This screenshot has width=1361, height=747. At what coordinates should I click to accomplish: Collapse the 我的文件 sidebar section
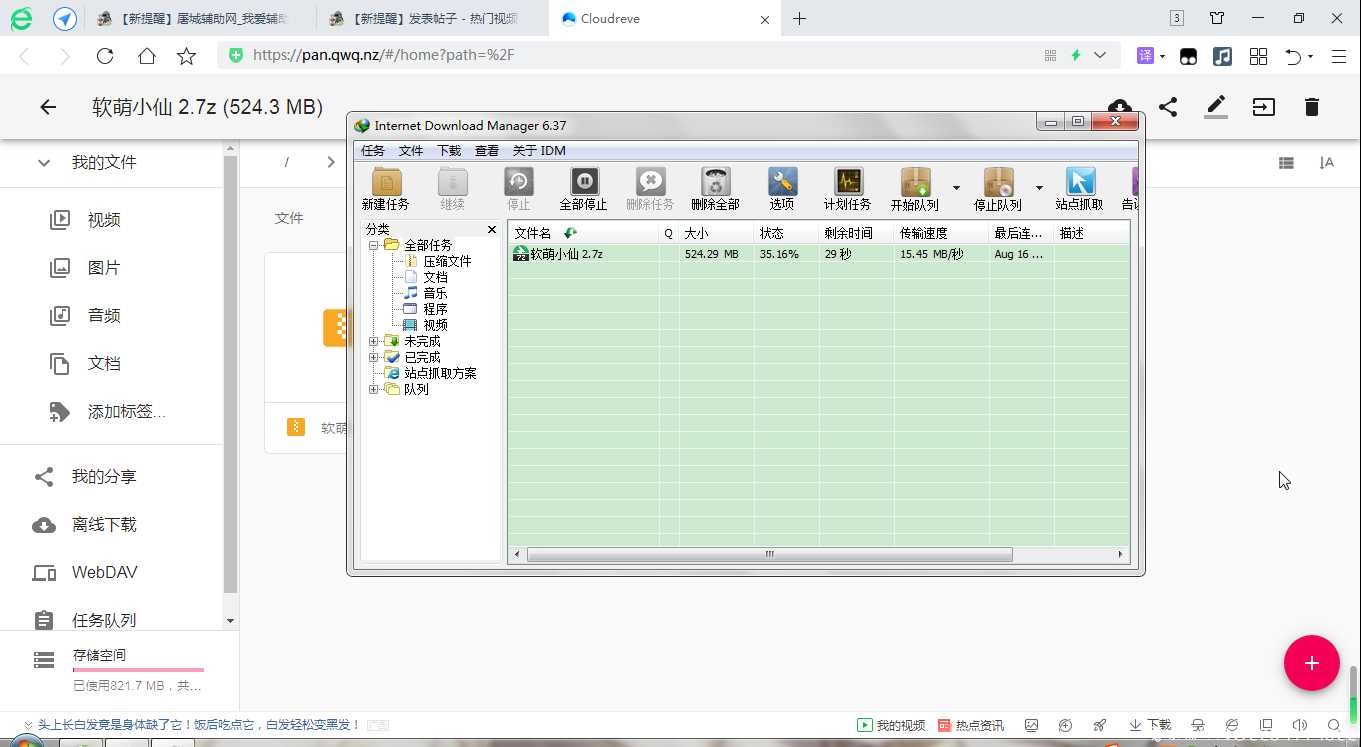tap(44, 162)
